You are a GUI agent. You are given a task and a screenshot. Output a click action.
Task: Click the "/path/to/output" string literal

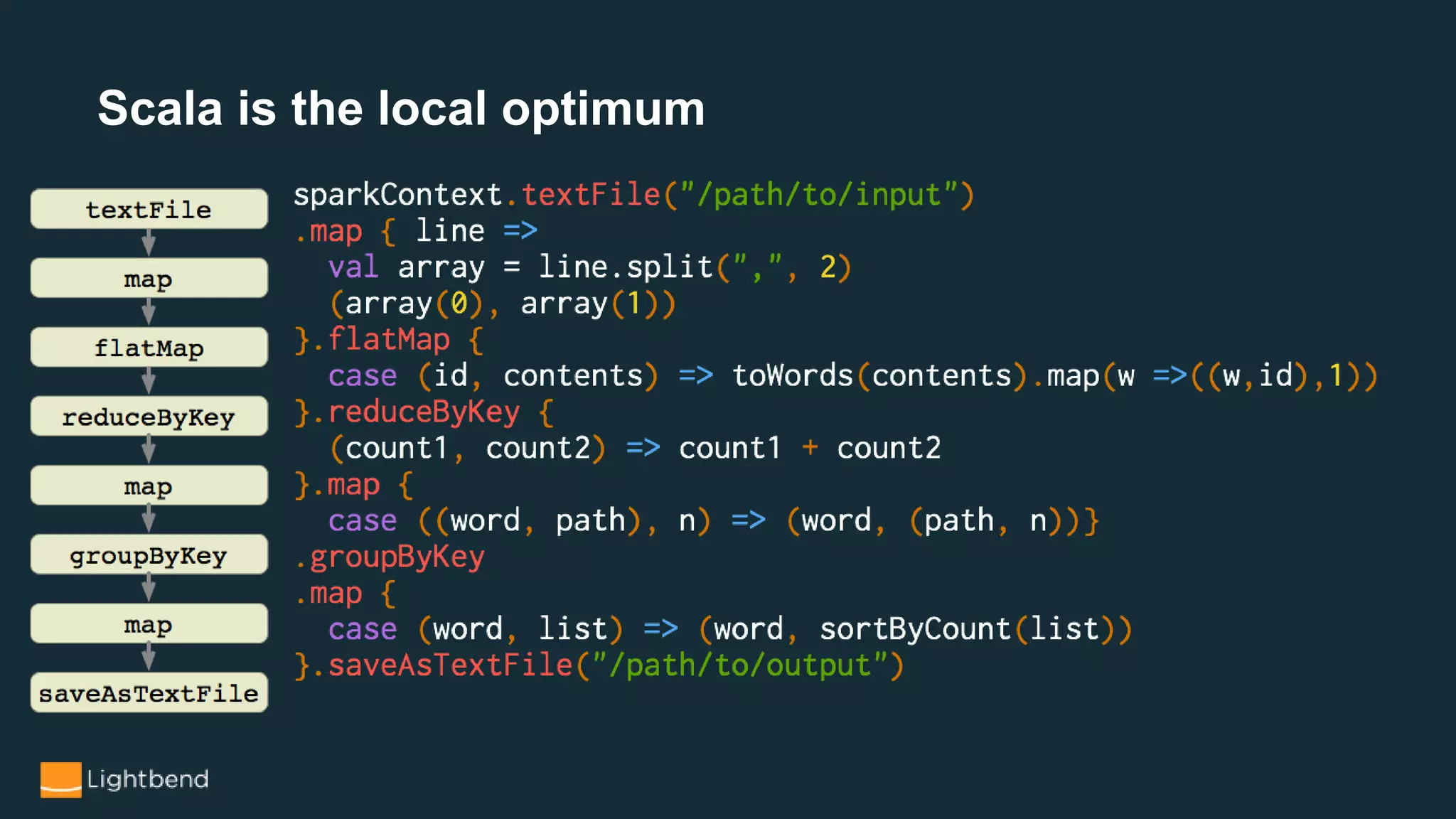click(x=740, y=665)
